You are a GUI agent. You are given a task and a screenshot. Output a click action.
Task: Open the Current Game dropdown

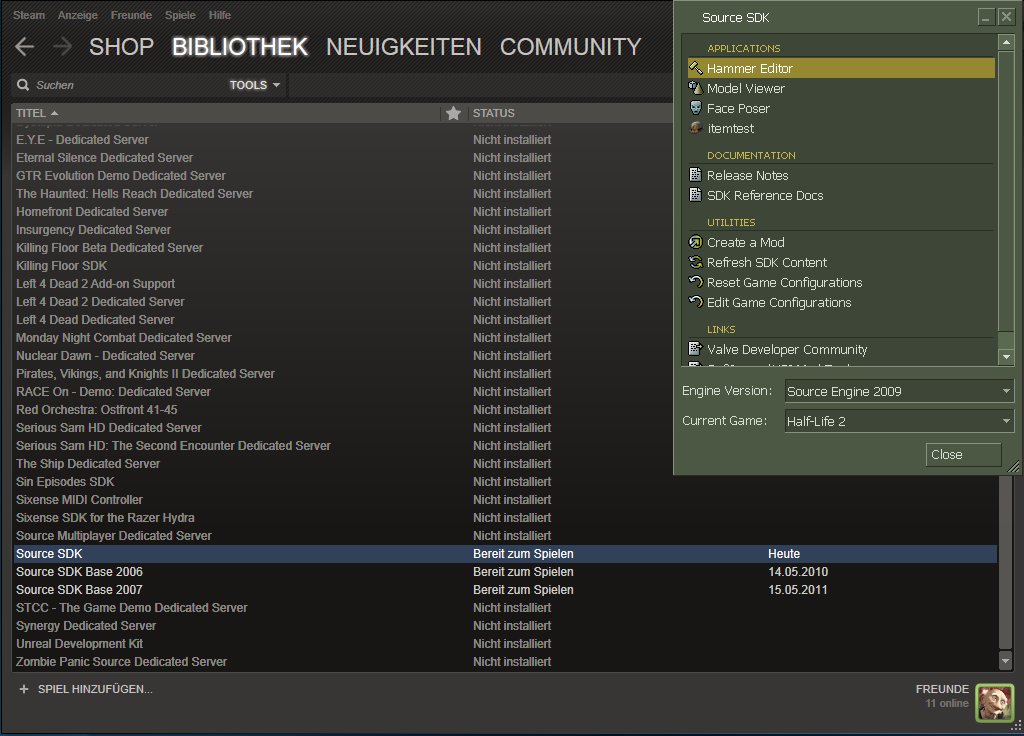pos(899,421)
